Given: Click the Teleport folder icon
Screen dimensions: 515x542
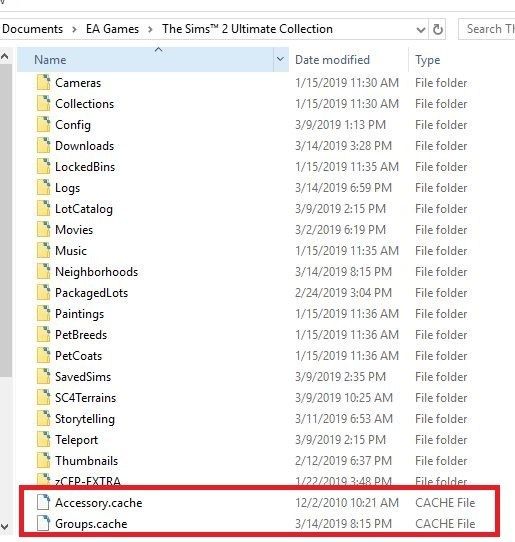Looking at the screenshot, I should pyautogui.click(x=43, y=439).
